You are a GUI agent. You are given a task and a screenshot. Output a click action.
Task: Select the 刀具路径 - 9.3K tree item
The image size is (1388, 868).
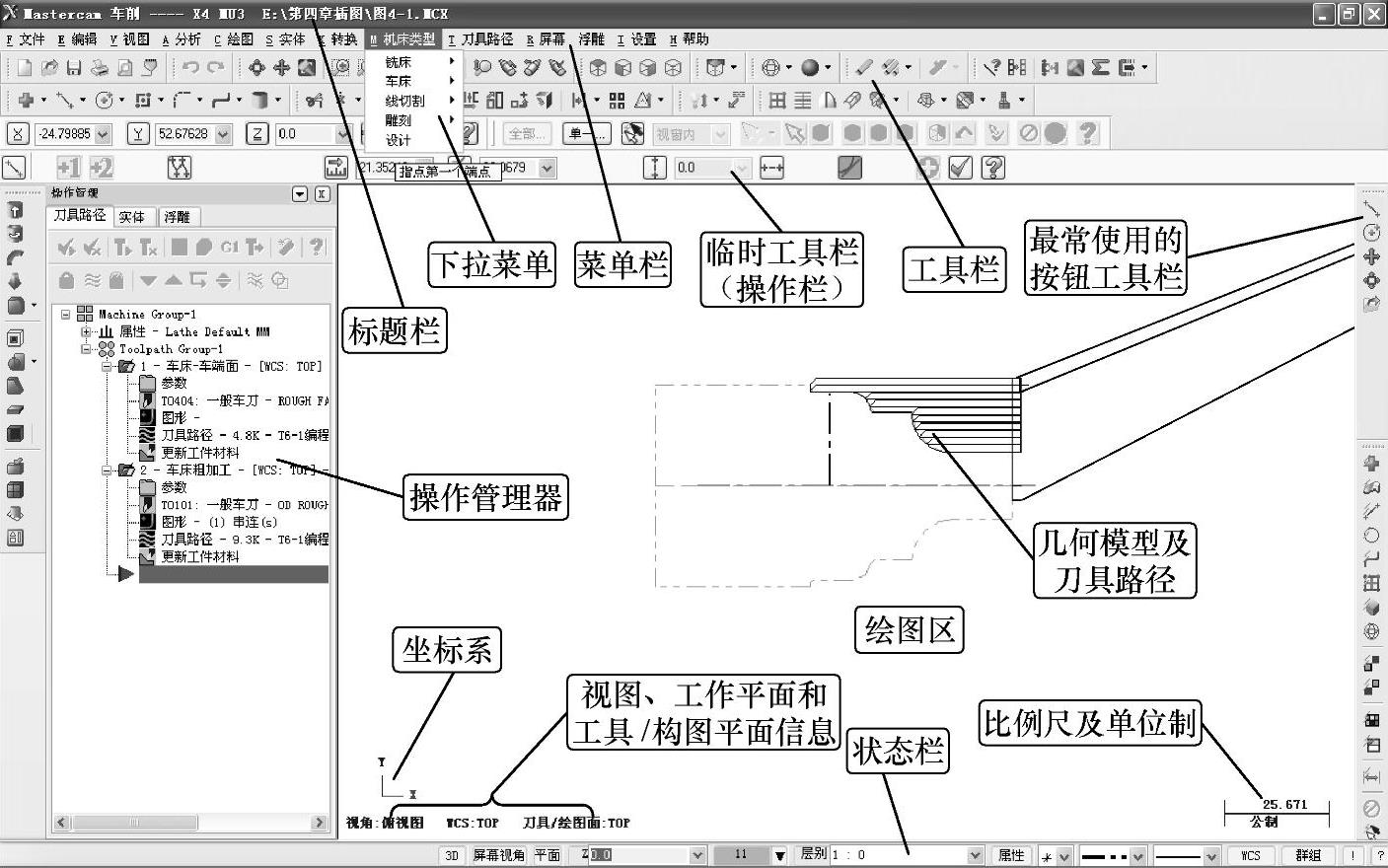(245, 540)
